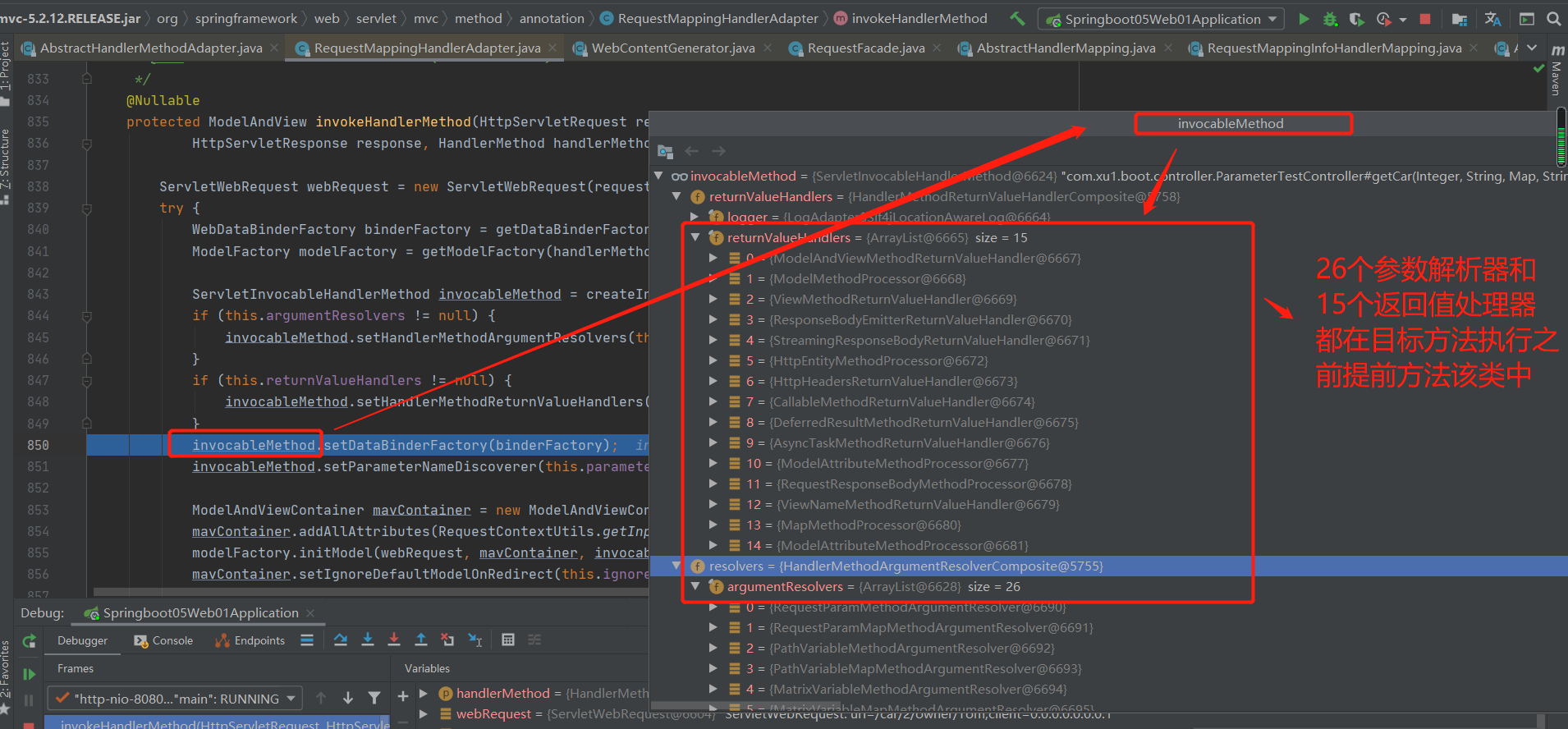
Task: Expand the handlerMethod variable
Action: (x=424, y=693)
